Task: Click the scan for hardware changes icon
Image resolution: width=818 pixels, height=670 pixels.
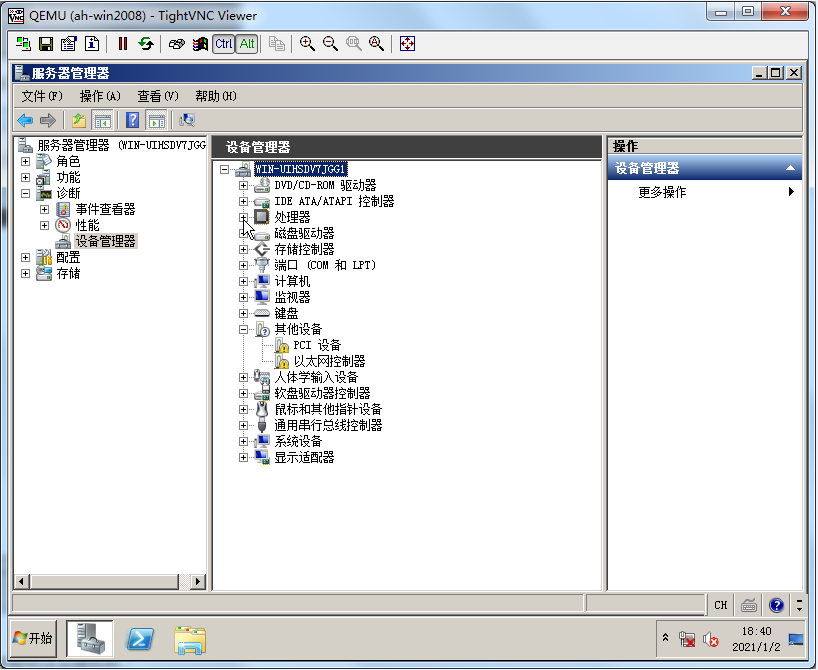Action: coord(187,120)
